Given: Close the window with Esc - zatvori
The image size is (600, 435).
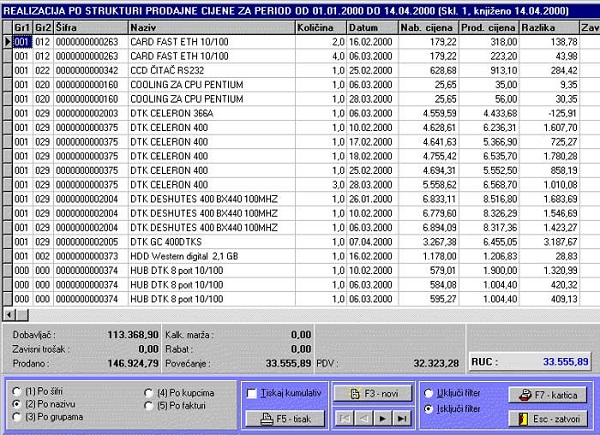Looking at the screenshot, I should [548, 419].
